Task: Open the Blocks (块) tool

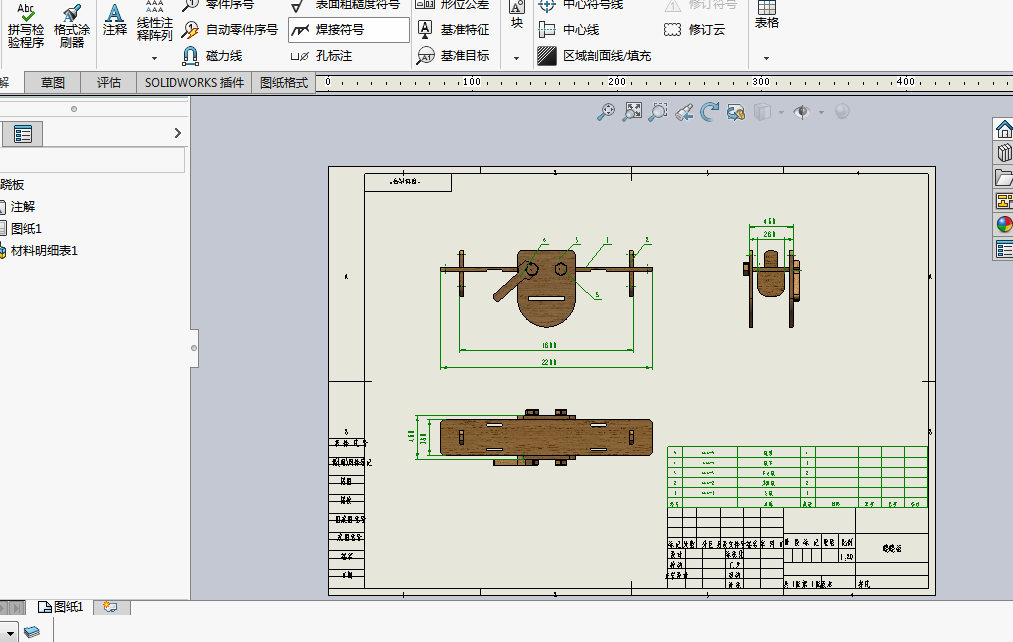Action: pos(517,16)
